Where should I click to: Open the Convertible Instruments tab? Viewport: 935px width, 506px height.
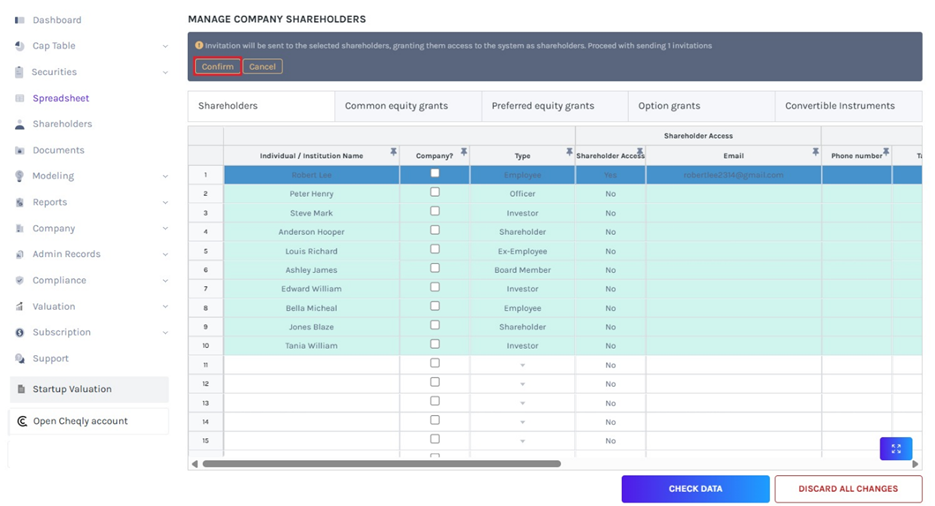point(839,106)
